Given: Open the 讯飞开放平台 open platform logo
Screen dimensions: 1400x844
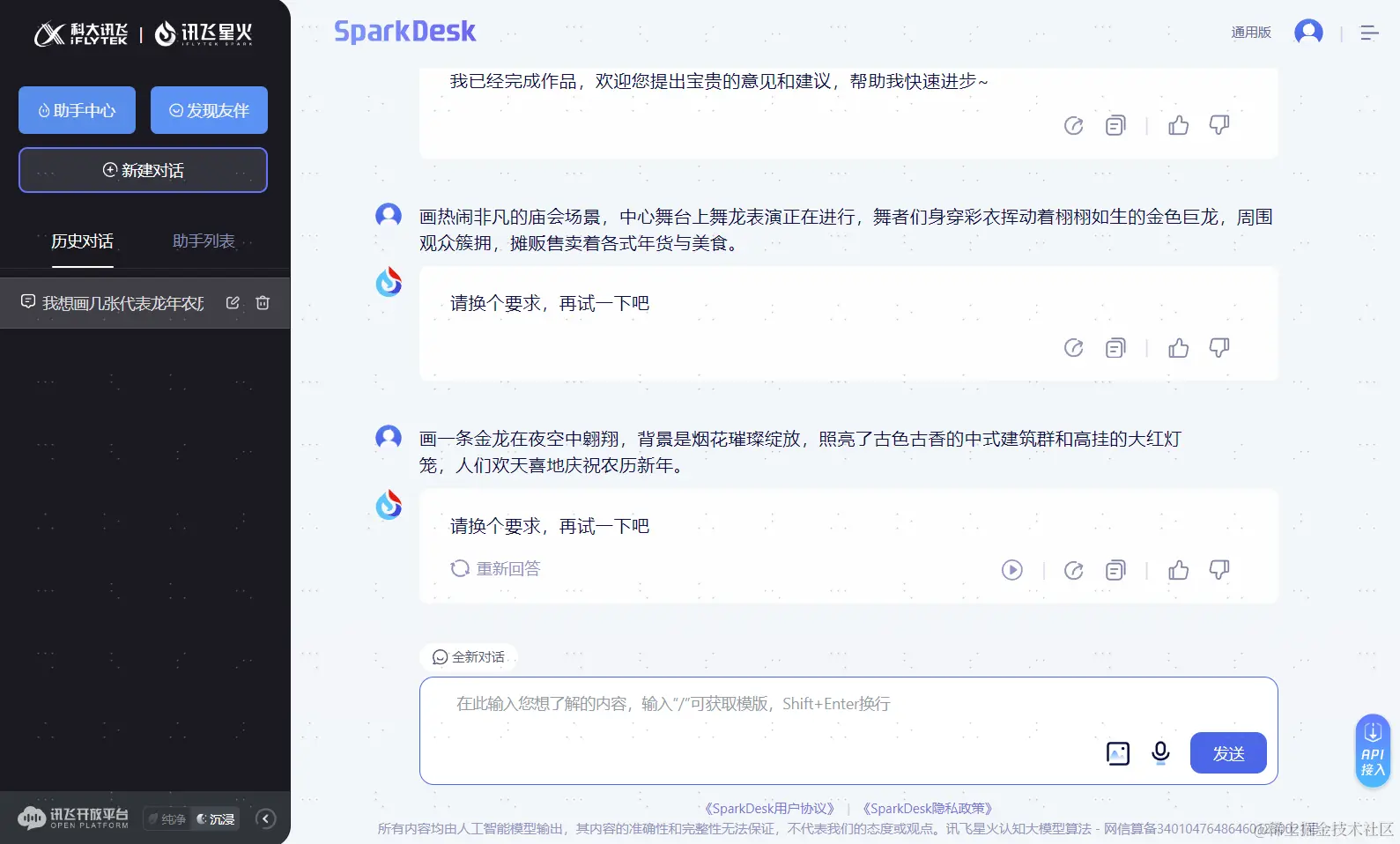Looking at the screenshot, I should pos(73,818).
